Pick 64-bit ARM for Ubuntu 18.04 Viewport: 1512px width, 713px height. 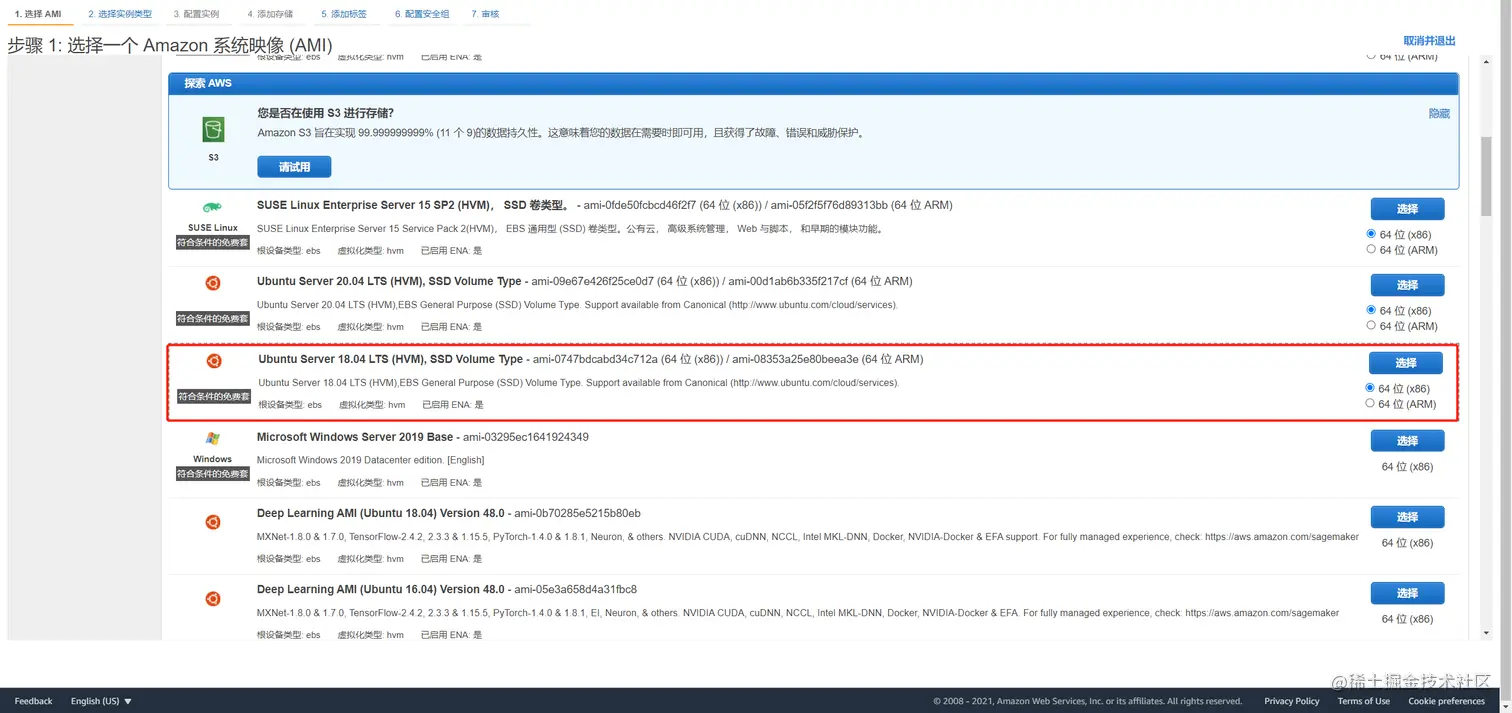pos(1370,403)
